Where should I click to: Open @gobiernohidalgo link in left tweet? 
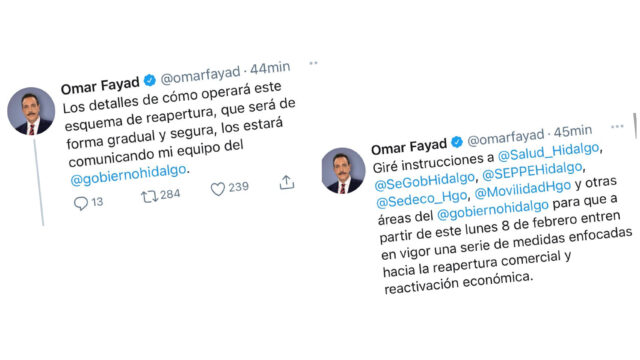click(x=128, y=175)
